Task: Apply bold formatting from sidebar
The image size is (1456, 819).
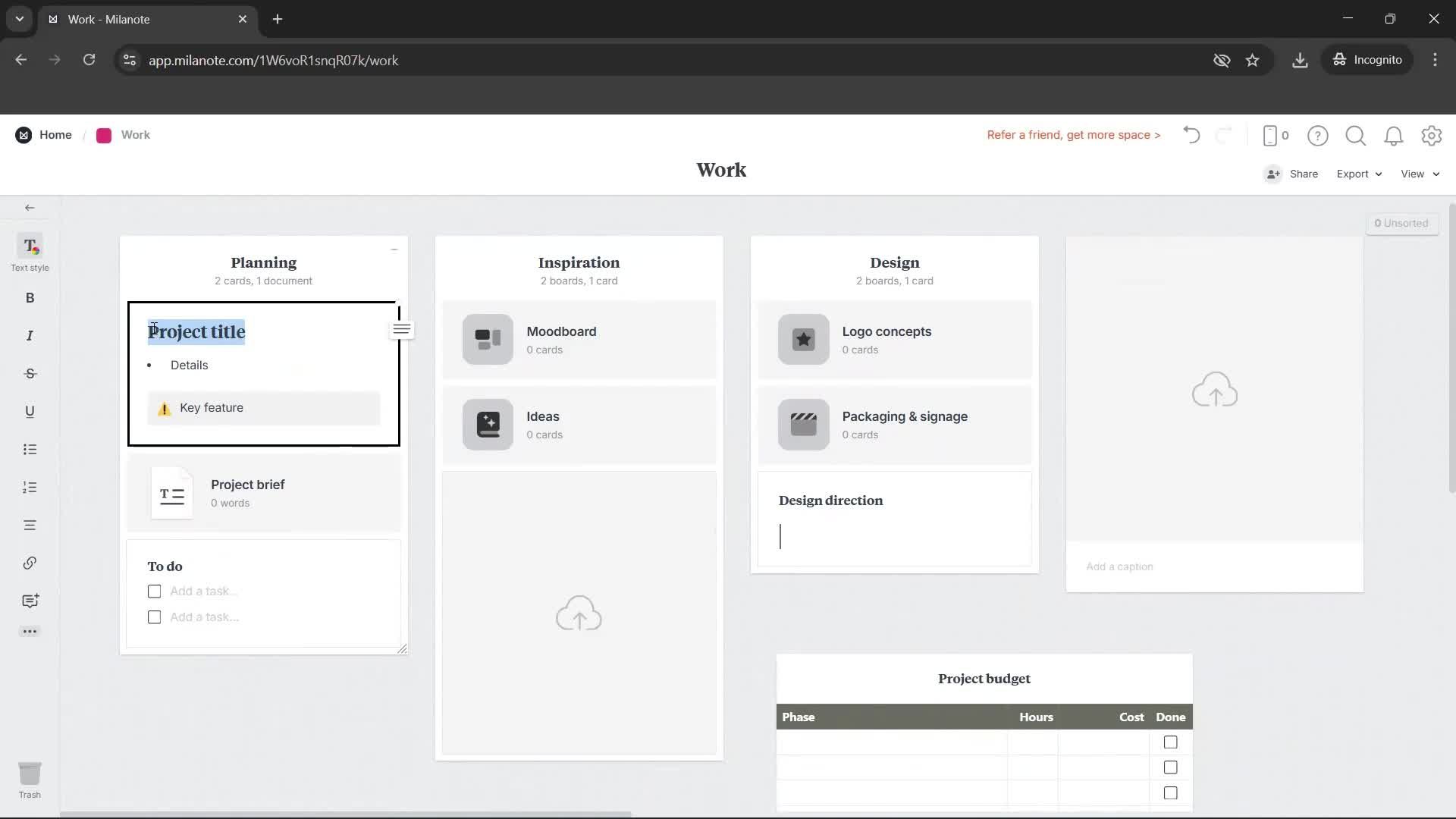Action: tap(30, 298)
